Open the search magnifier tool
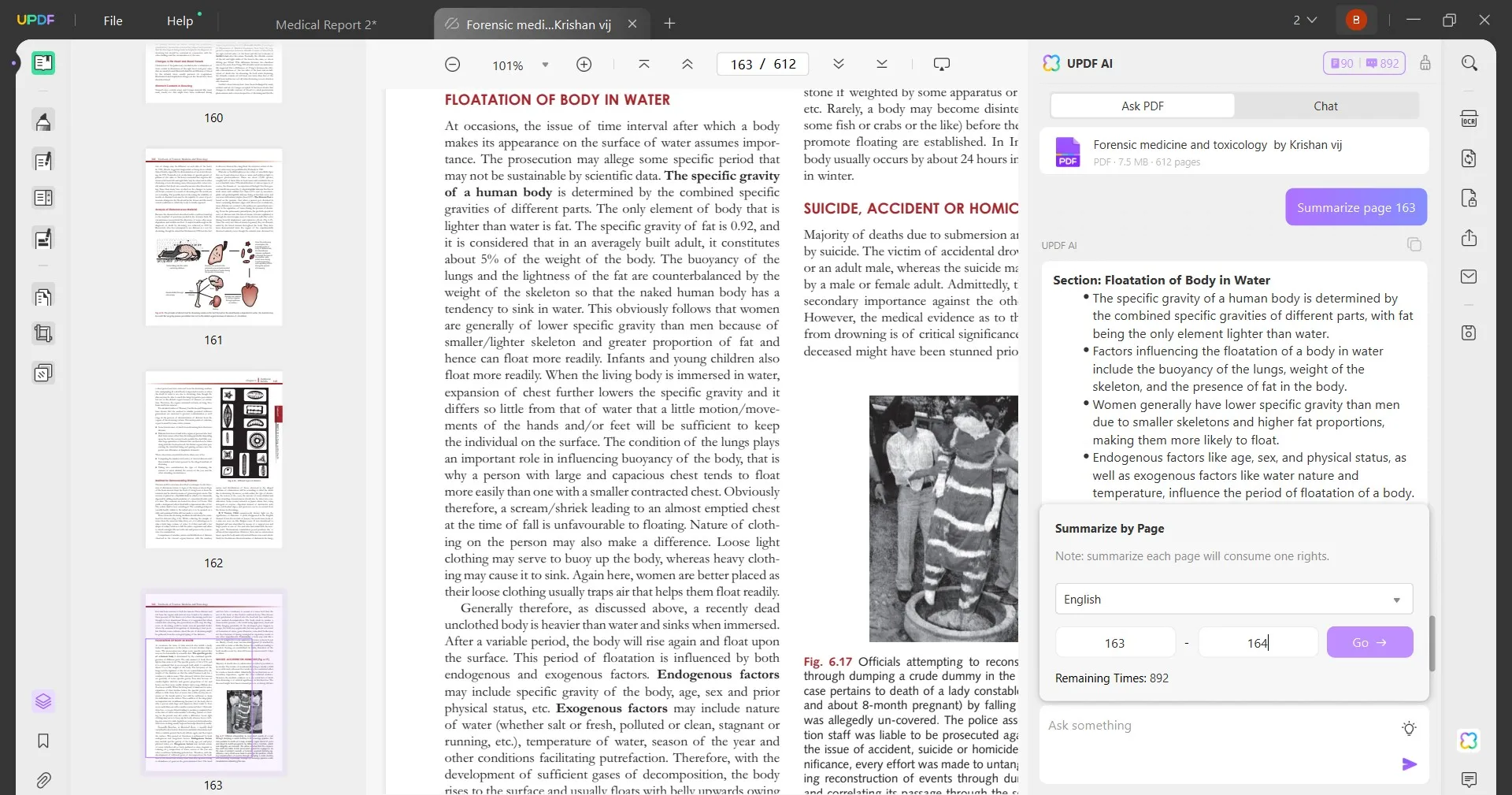 click(1469, 63)
